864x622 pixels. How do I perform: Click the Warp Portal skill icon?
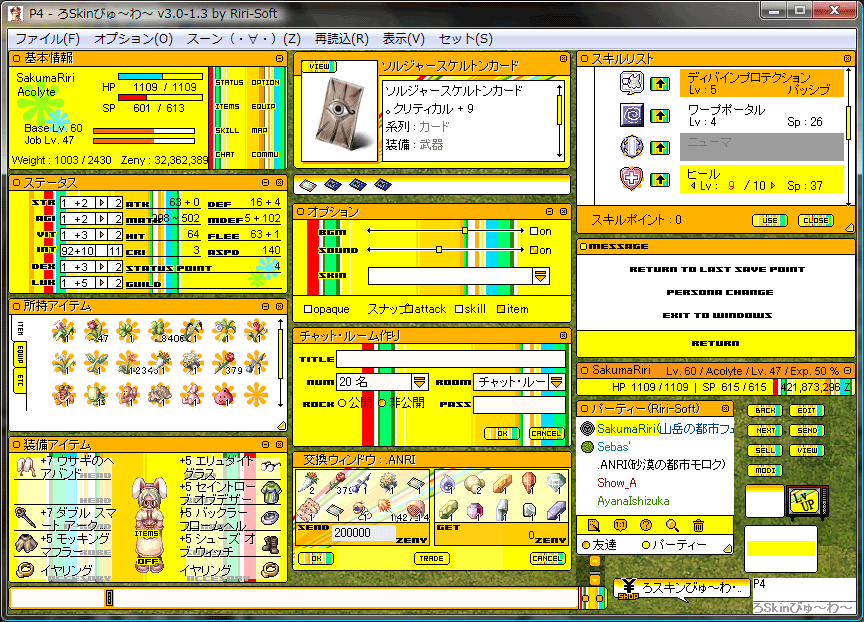[631, 115]
